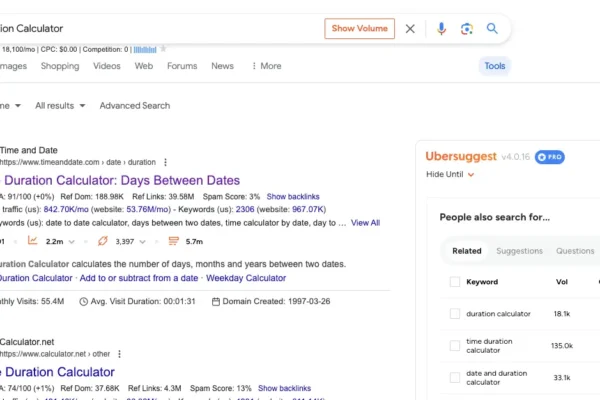This screenshot has width=600, height=400.
Task: Open the Weekday Calculator sitelink
Action: [x=246, y=278]
